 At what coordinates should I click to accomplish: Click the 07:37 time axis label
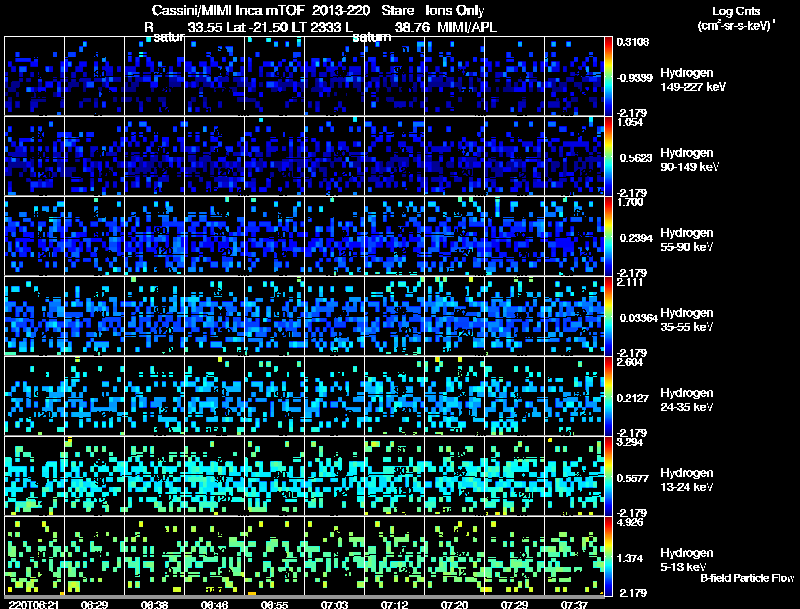(x=575, y=604)
